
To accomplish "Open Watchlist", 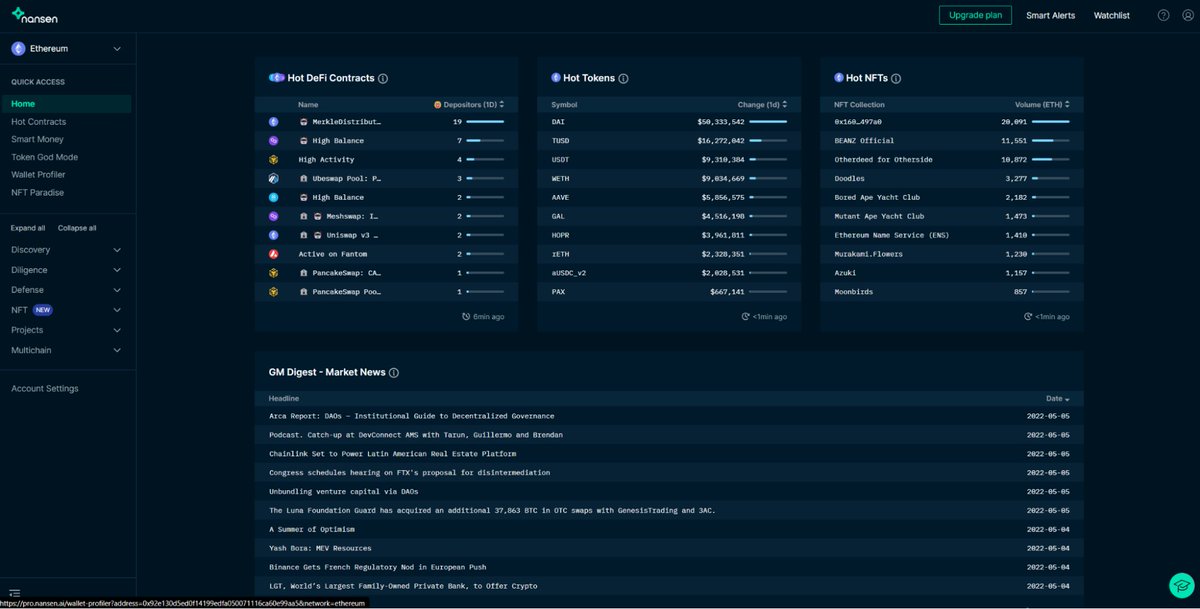I will pyautogui.click(x=1111, y=15).
